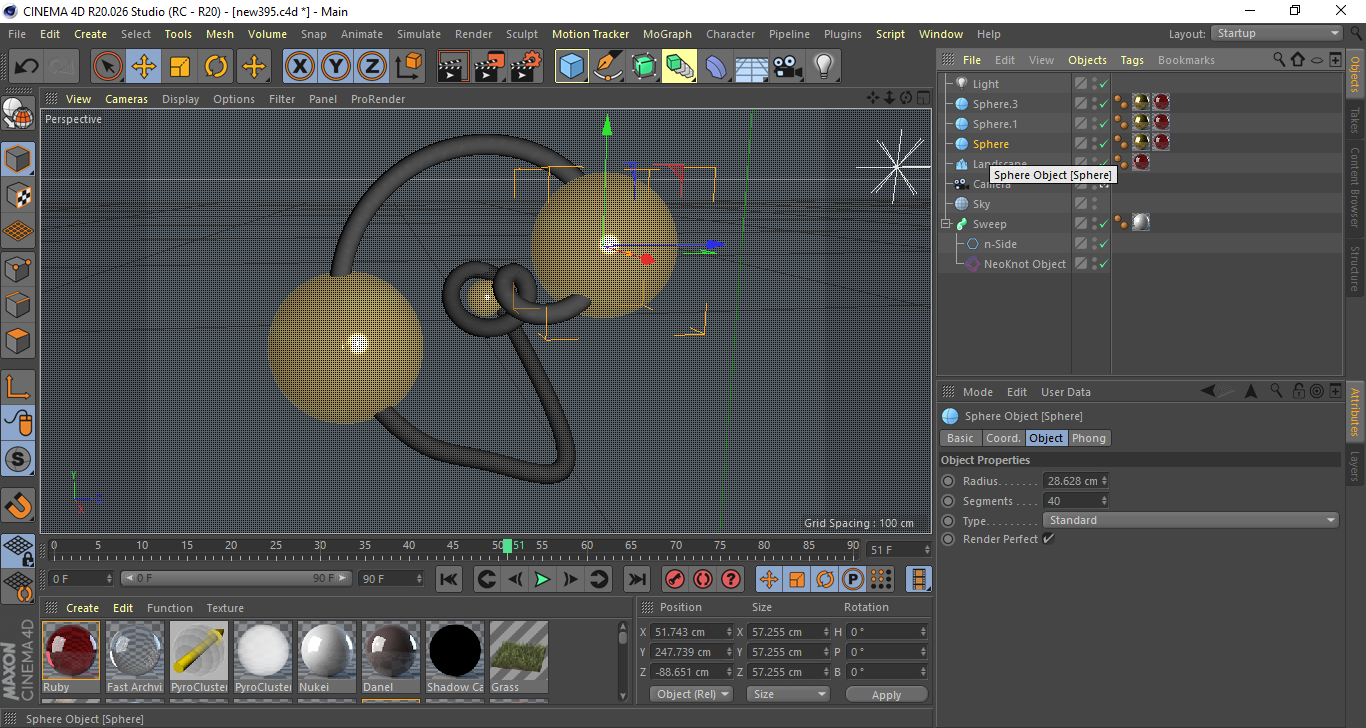Switch to Texture mode icon
The width and height of the screenshot is (1366, 728).
[18, 196]
